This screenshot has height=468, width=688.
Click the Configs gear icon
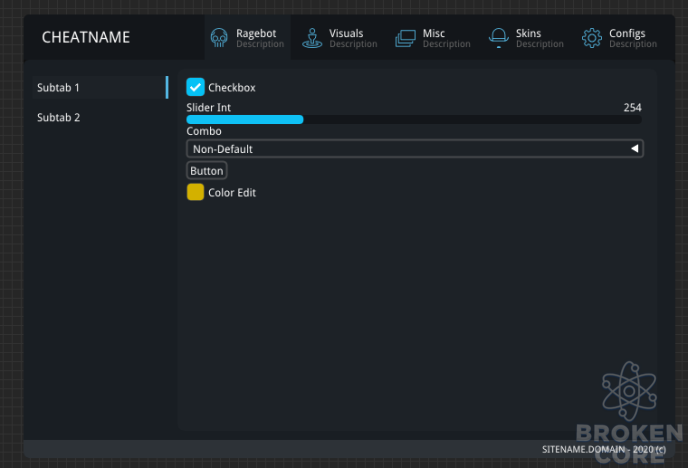(x=592, y=38)
